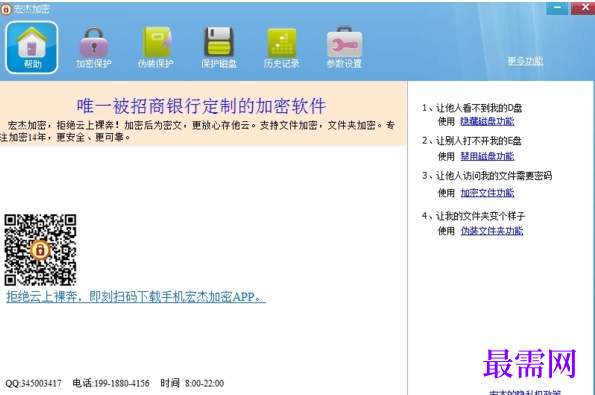Open the 伪装保护 notebook icon
This screenshot has width=595, height=395.
coord(156,47)
